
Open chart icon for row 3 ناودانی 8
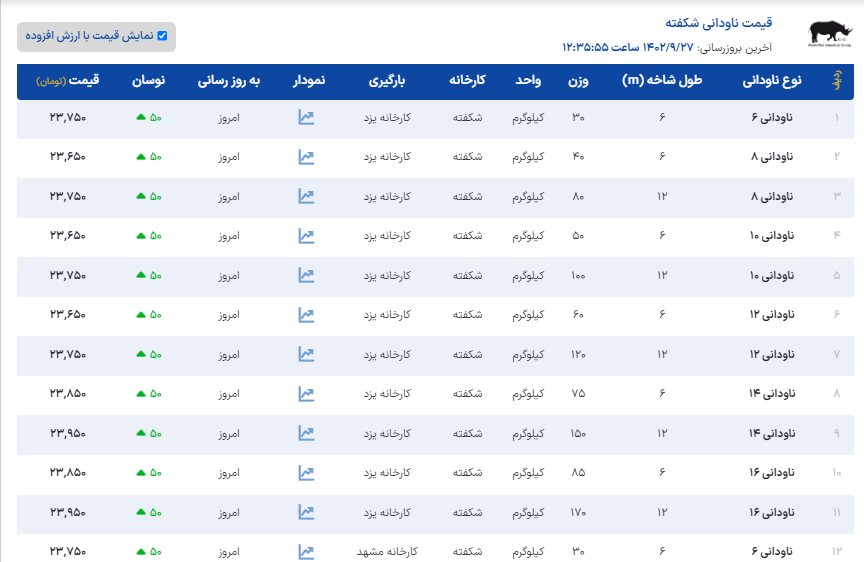(306, 197)
